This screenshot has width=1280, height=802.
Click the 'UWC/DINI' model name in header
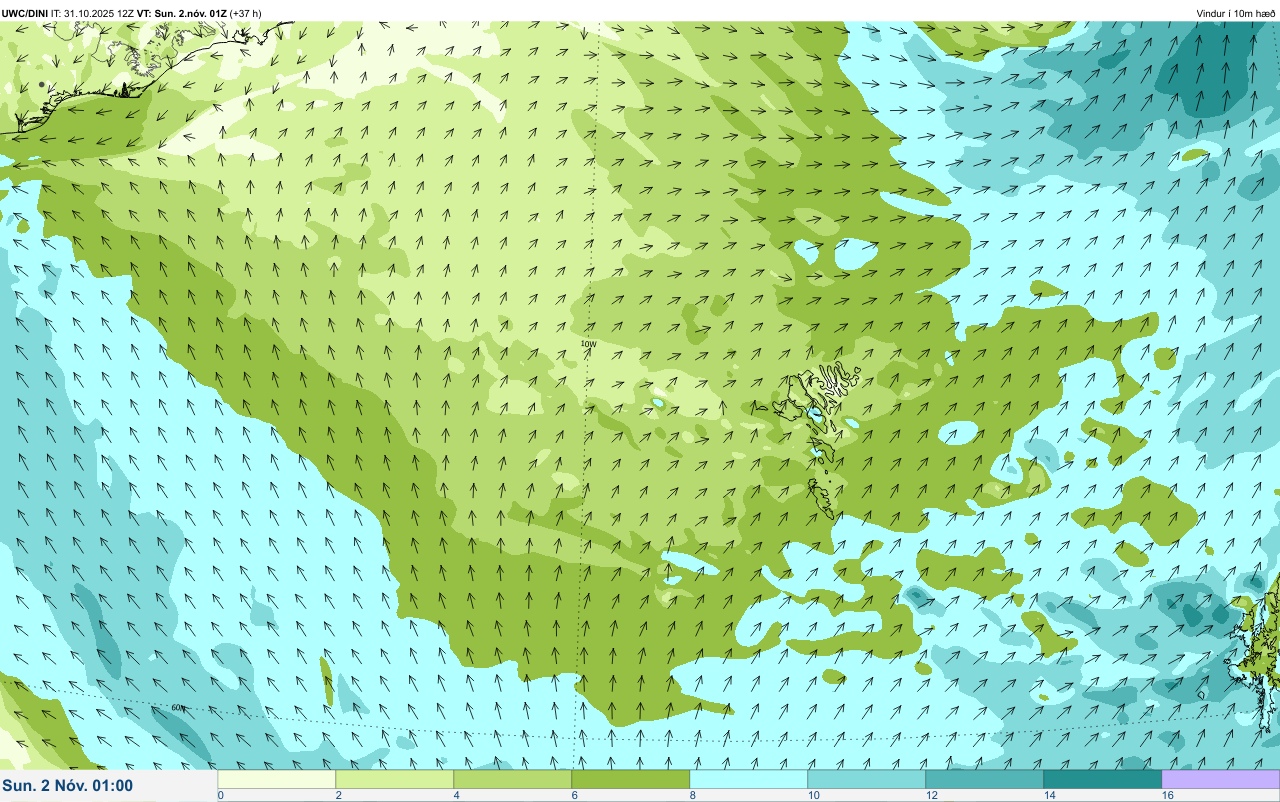click(25, 13)
